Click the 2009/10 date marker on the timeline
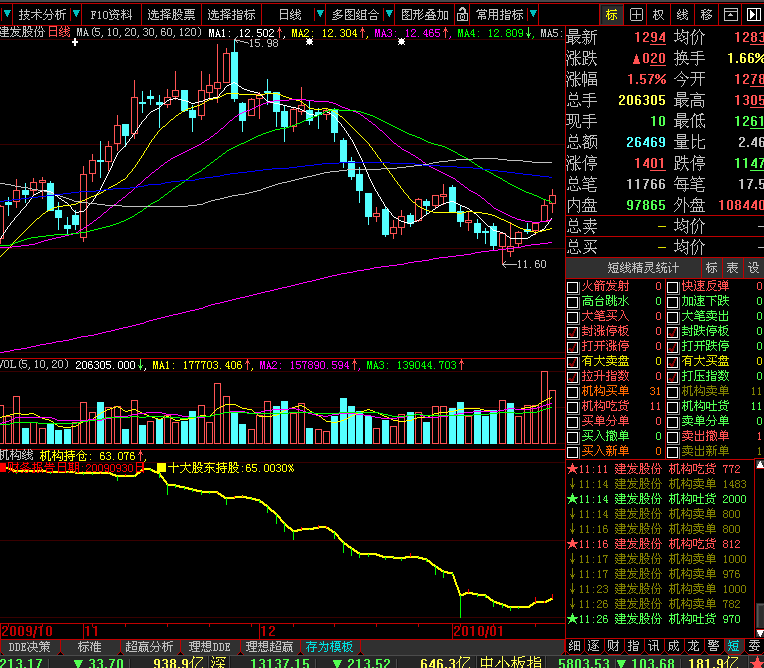Viewport: 764px width, 668px height. (27, 631)
